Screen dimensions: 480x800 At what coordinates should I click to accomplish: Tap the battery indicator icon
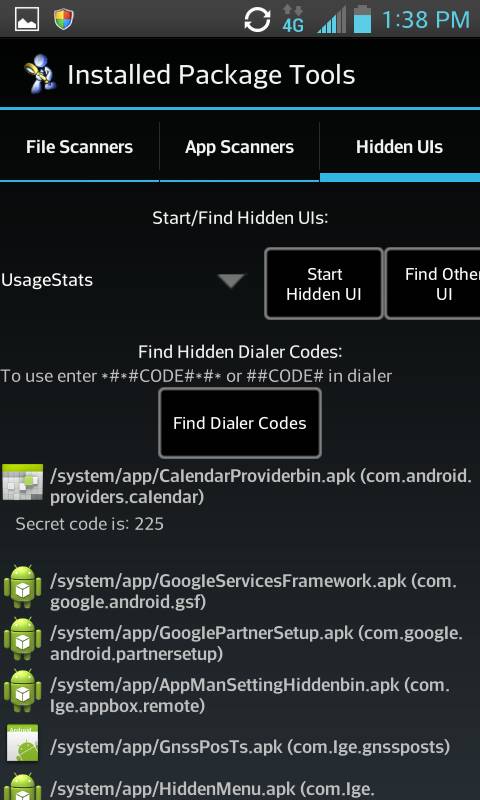[x=362, y=19]
